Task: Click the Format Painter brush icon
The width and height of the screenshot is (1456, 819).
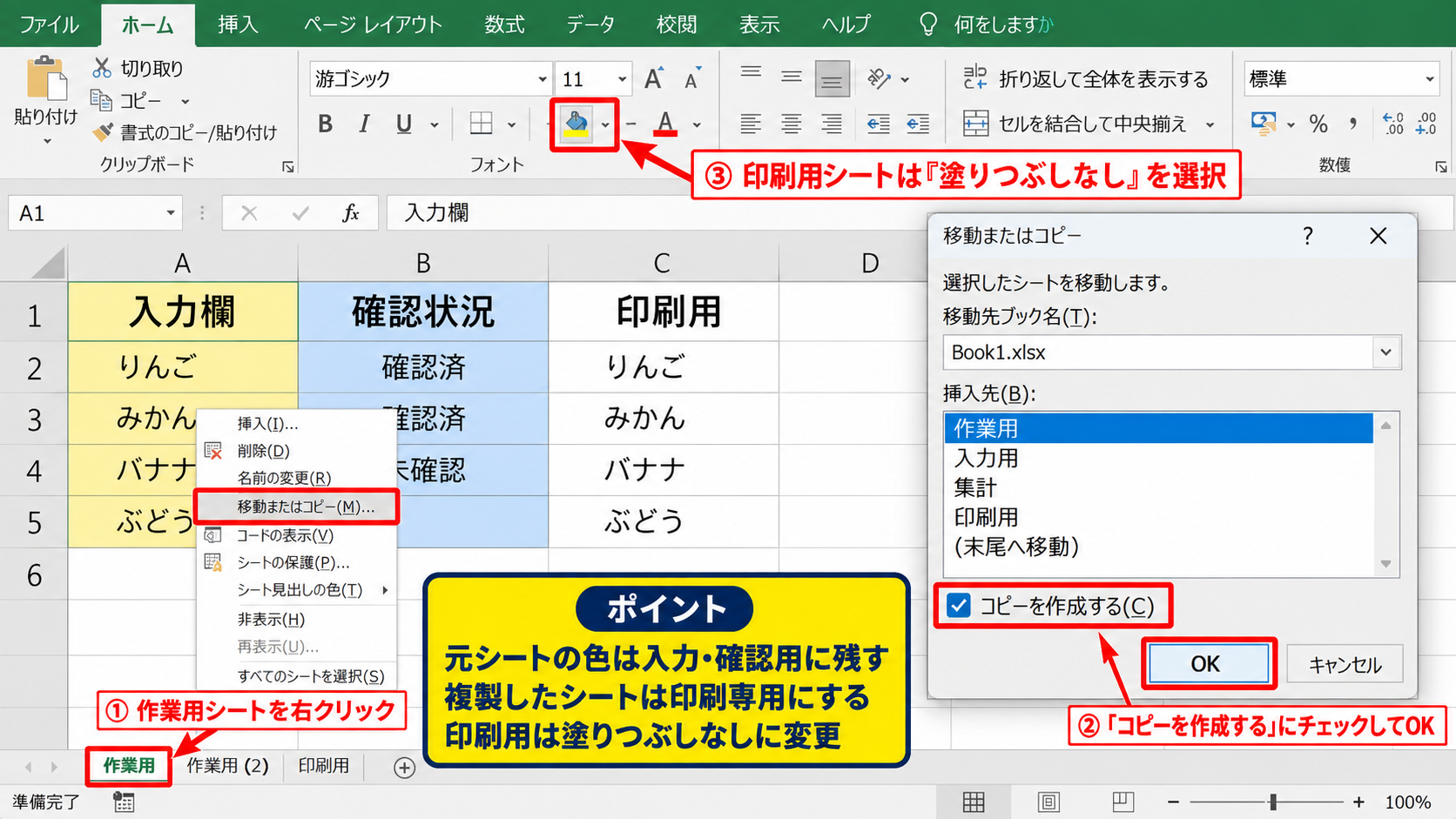Action: click(x=103, y=132)
